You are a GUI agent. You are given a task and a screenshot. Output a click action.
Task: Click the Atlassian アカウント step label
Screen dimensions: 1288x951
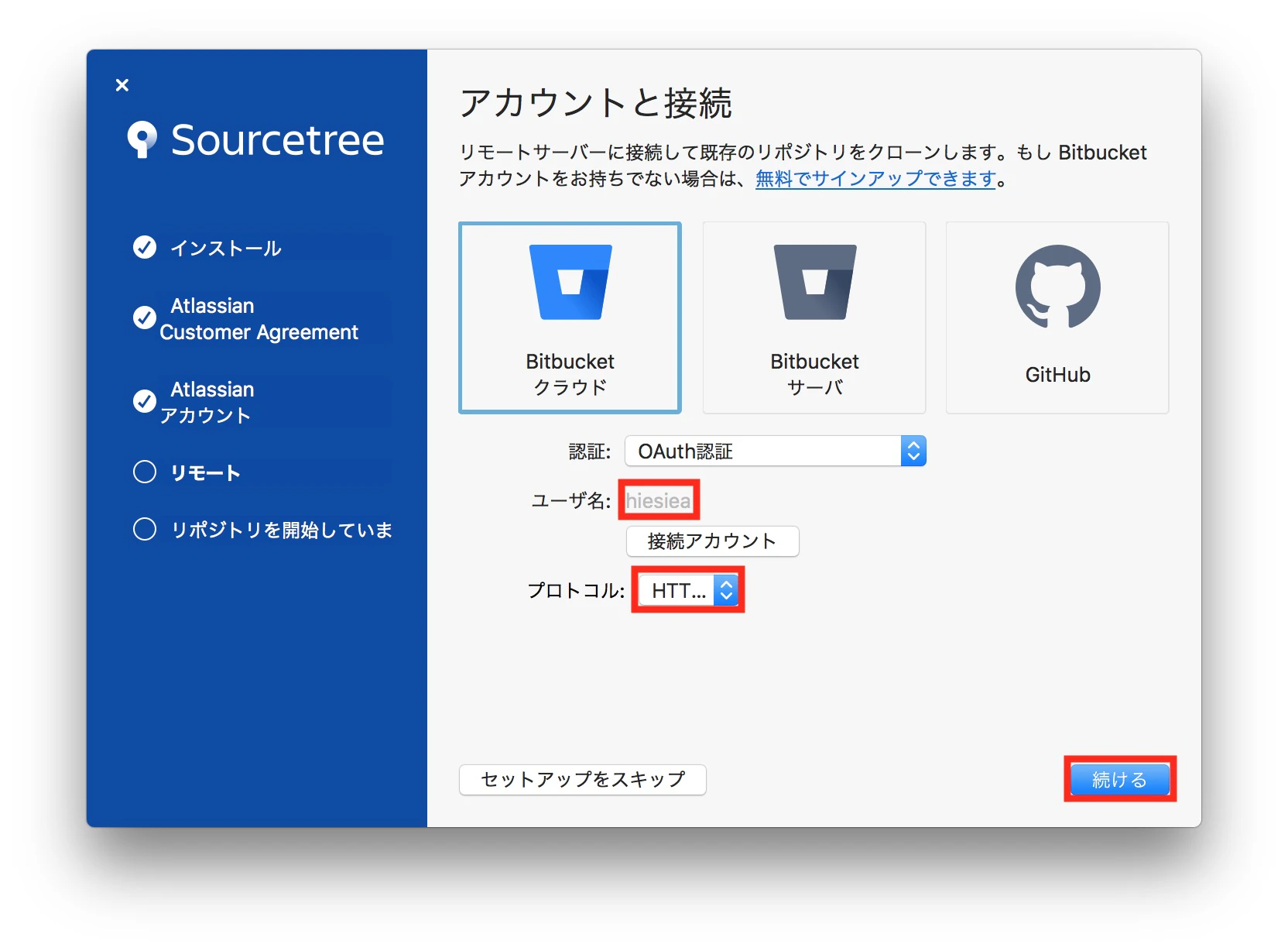tap(207, 402)
